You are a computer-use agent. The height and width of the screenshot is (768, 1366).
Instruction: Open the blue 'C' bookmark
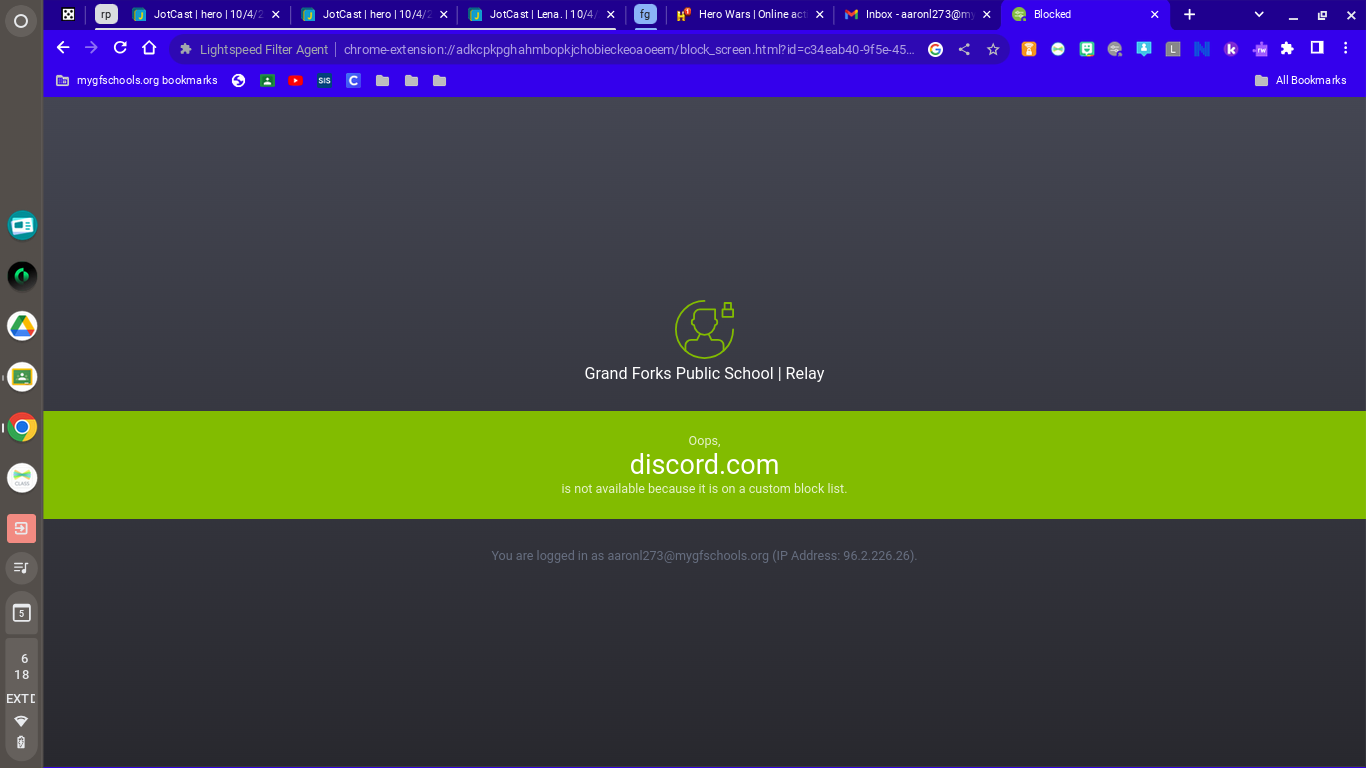tap(353, 80)
